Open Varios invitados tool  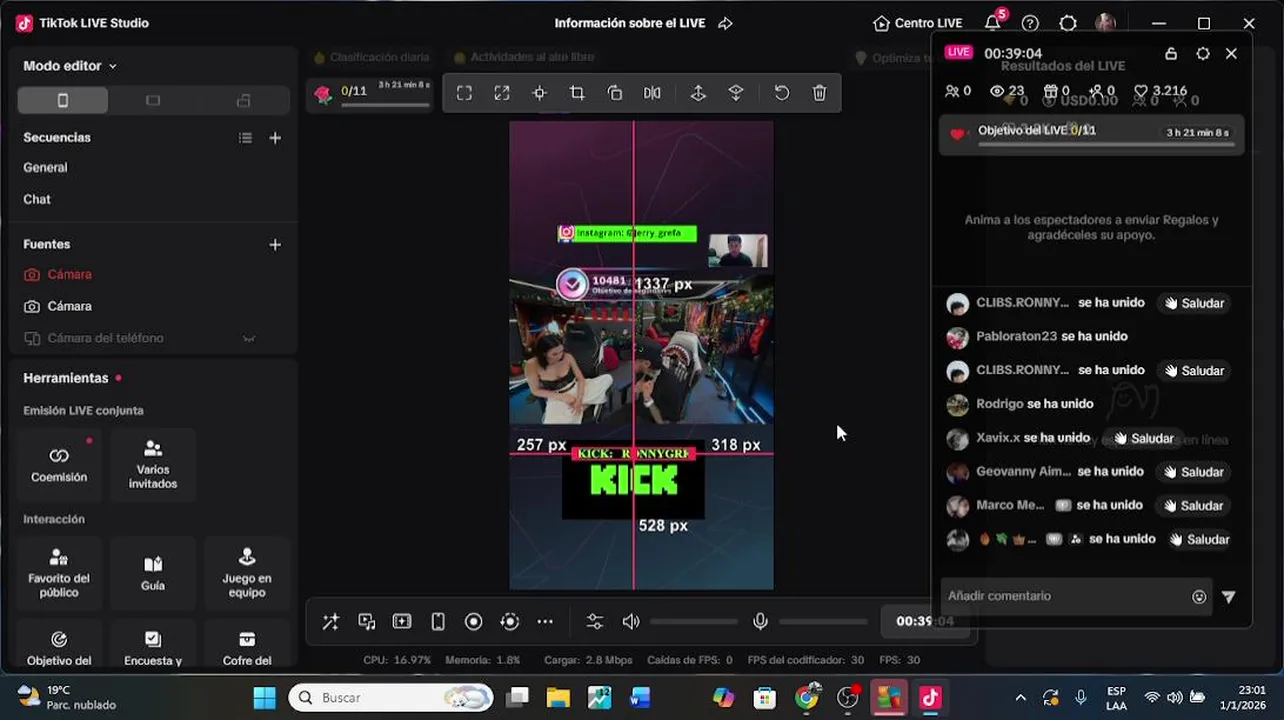pyautogui.click(x=153, y=466)
